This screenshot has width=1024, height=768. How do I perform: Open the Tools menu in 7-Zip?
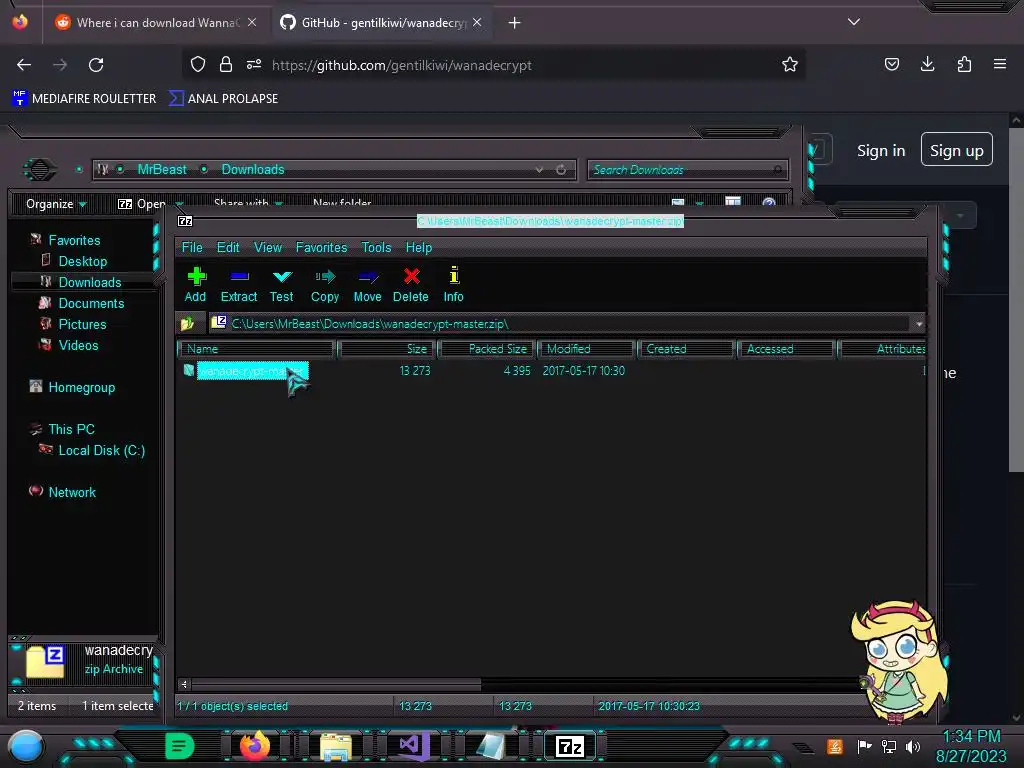tap(376, 248)
